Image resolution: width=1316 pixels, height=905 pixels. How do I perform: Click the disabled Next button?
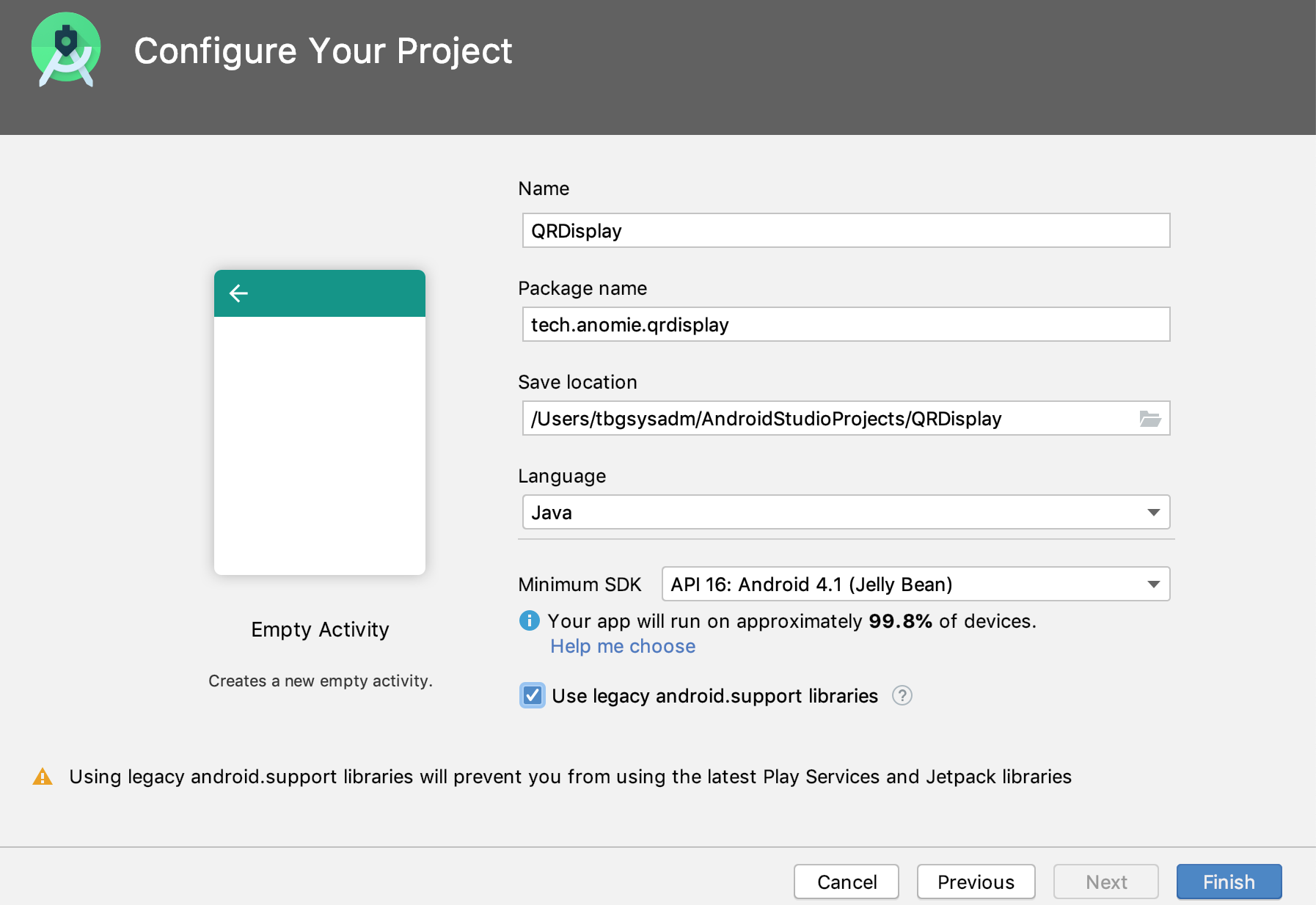pos(1106,882)
